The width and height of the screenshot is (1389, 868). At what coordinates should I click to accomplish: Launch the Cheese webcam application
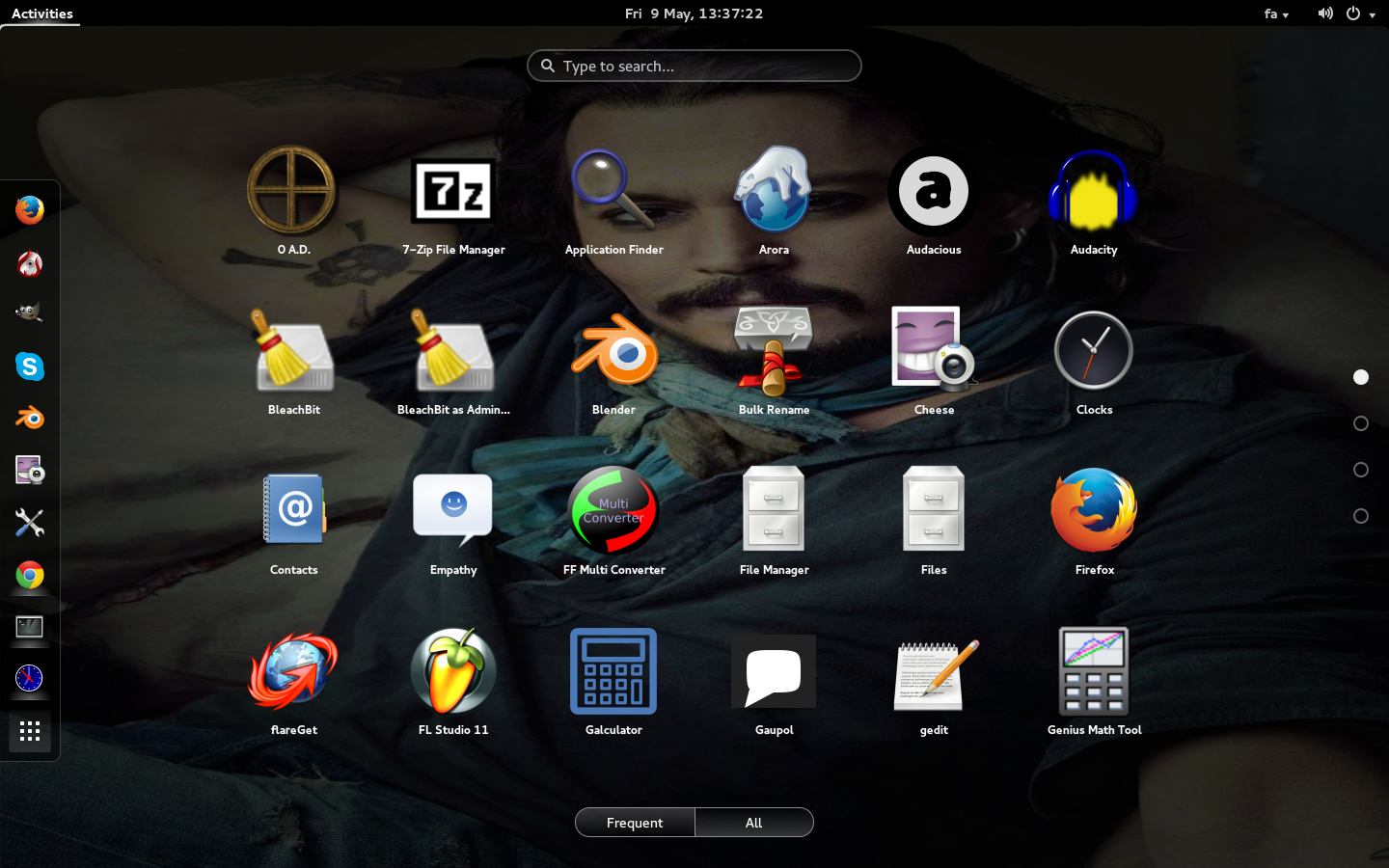[933, 352]
